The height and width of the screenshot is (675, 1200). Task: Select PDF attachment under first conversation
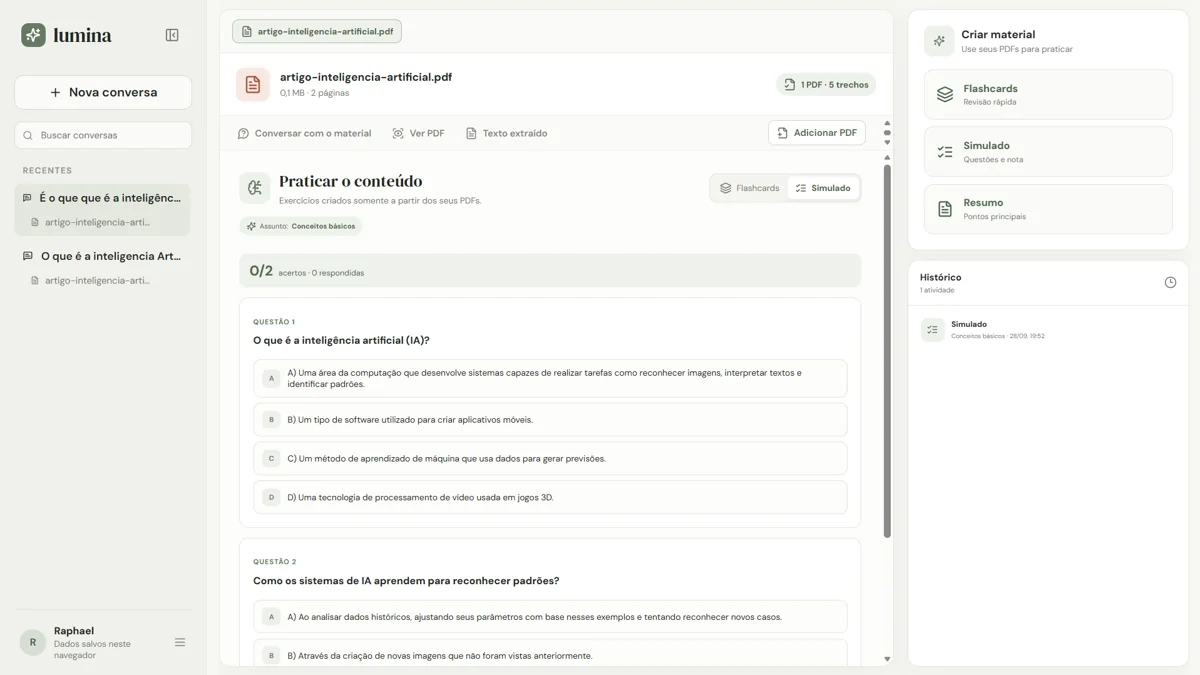pyautogui.click(x=91, y=222)
